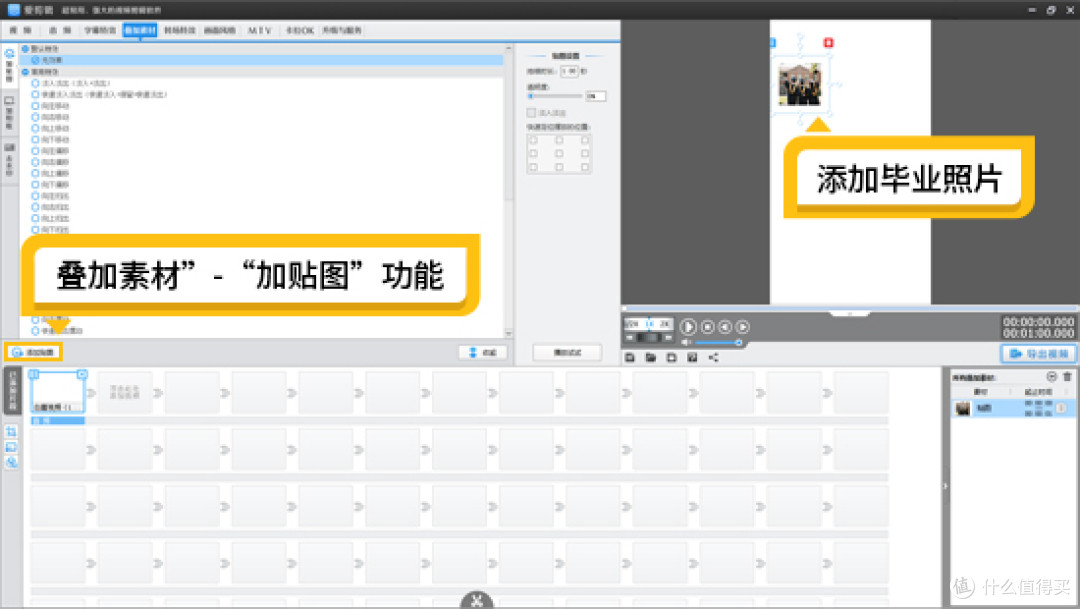Step to next frame in player
The image size is (1080, 609).
[x=742, y=327]
